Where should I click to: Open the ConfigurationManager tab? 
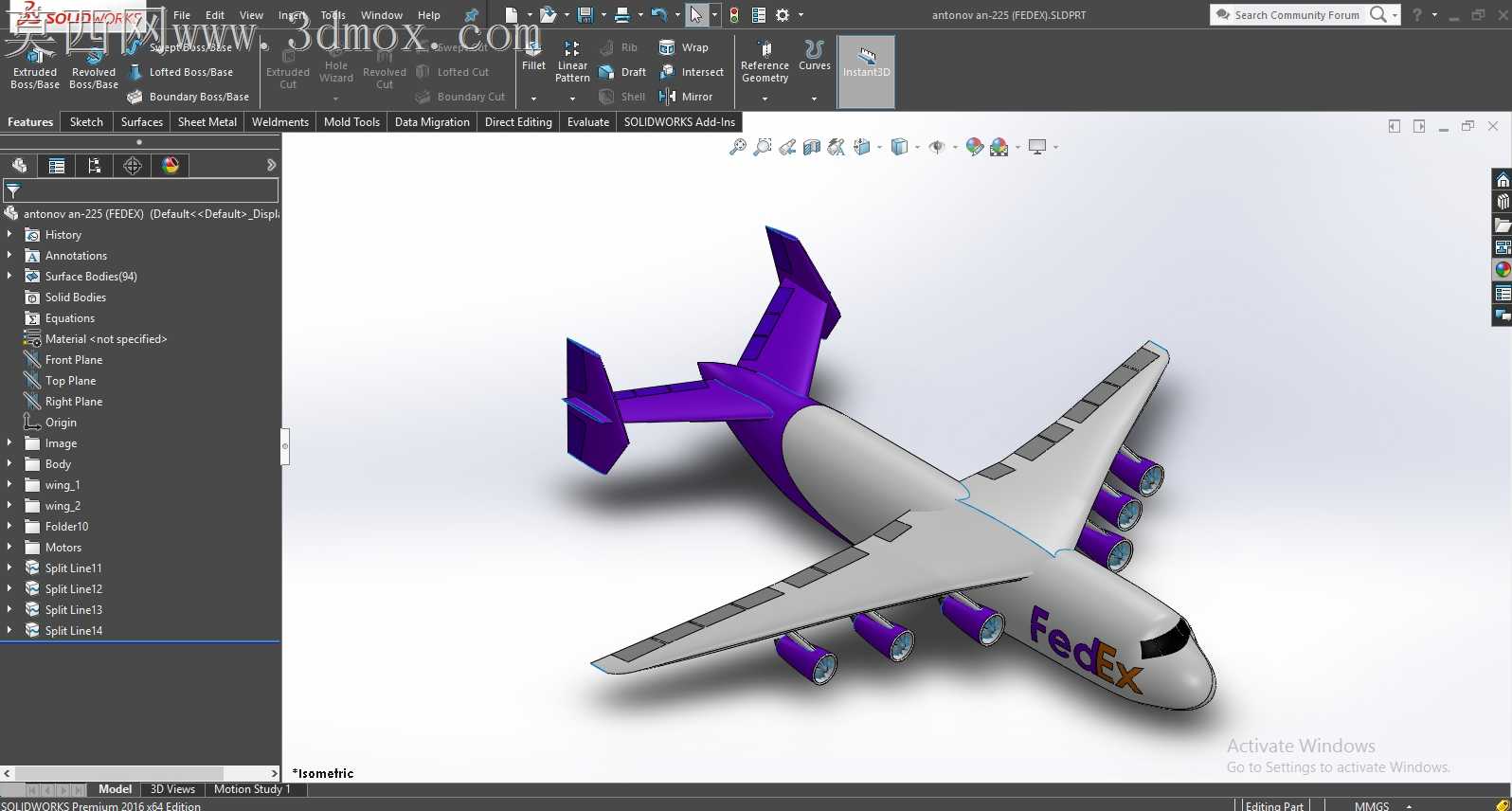point(95,166)
